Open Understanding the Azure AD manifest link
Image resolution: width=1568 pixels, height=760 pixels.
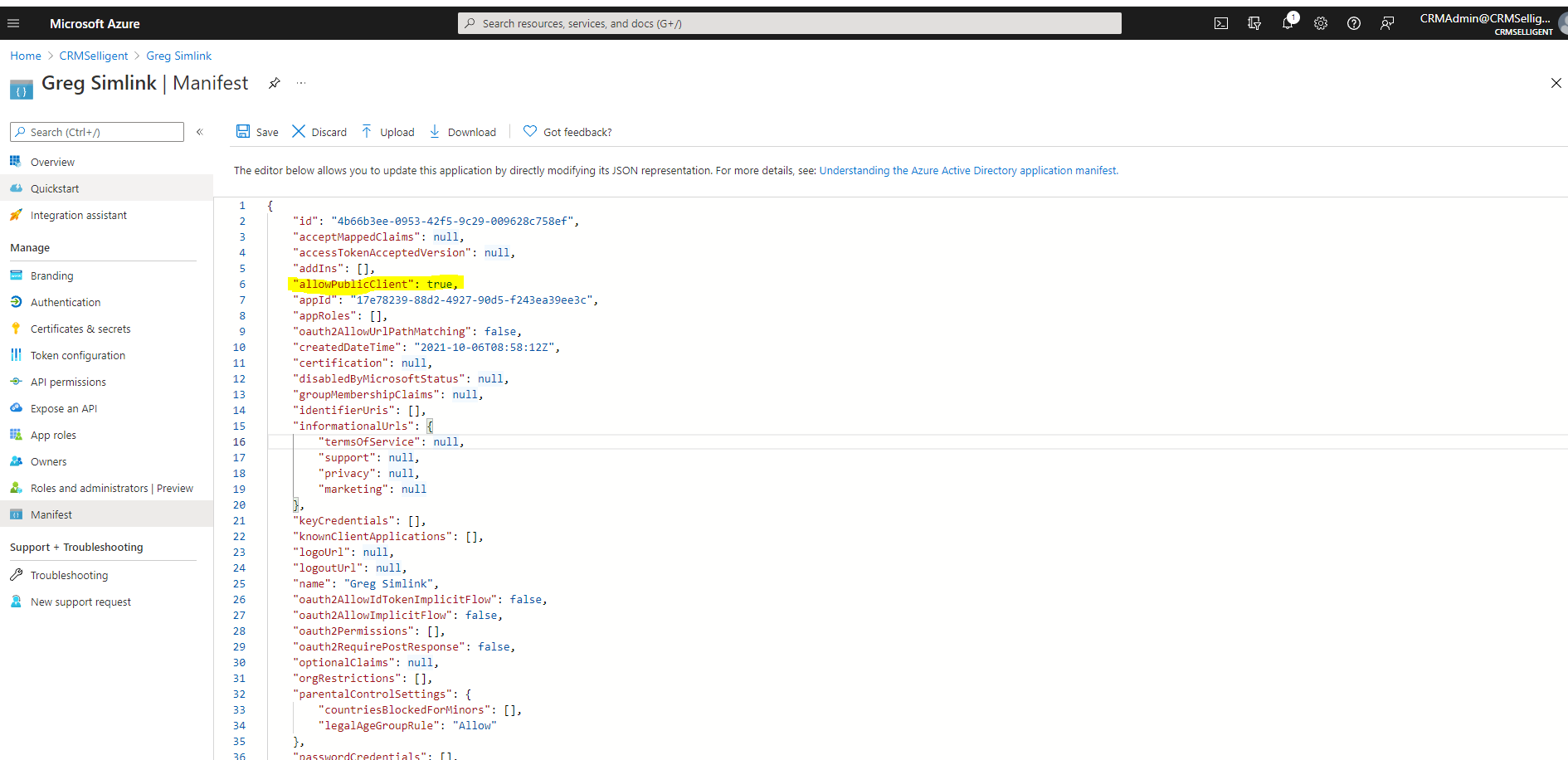pos(968,171)
